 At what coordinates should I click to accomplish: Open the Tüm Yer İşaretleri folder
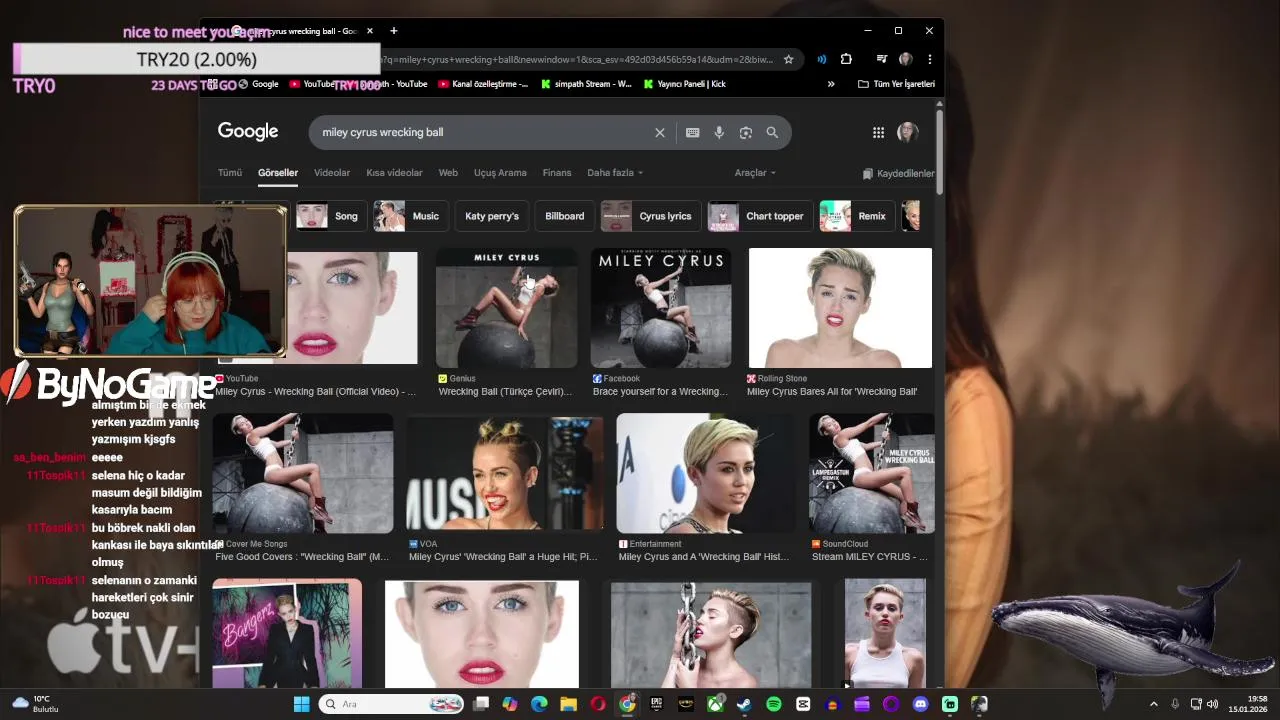pos(897,84)
